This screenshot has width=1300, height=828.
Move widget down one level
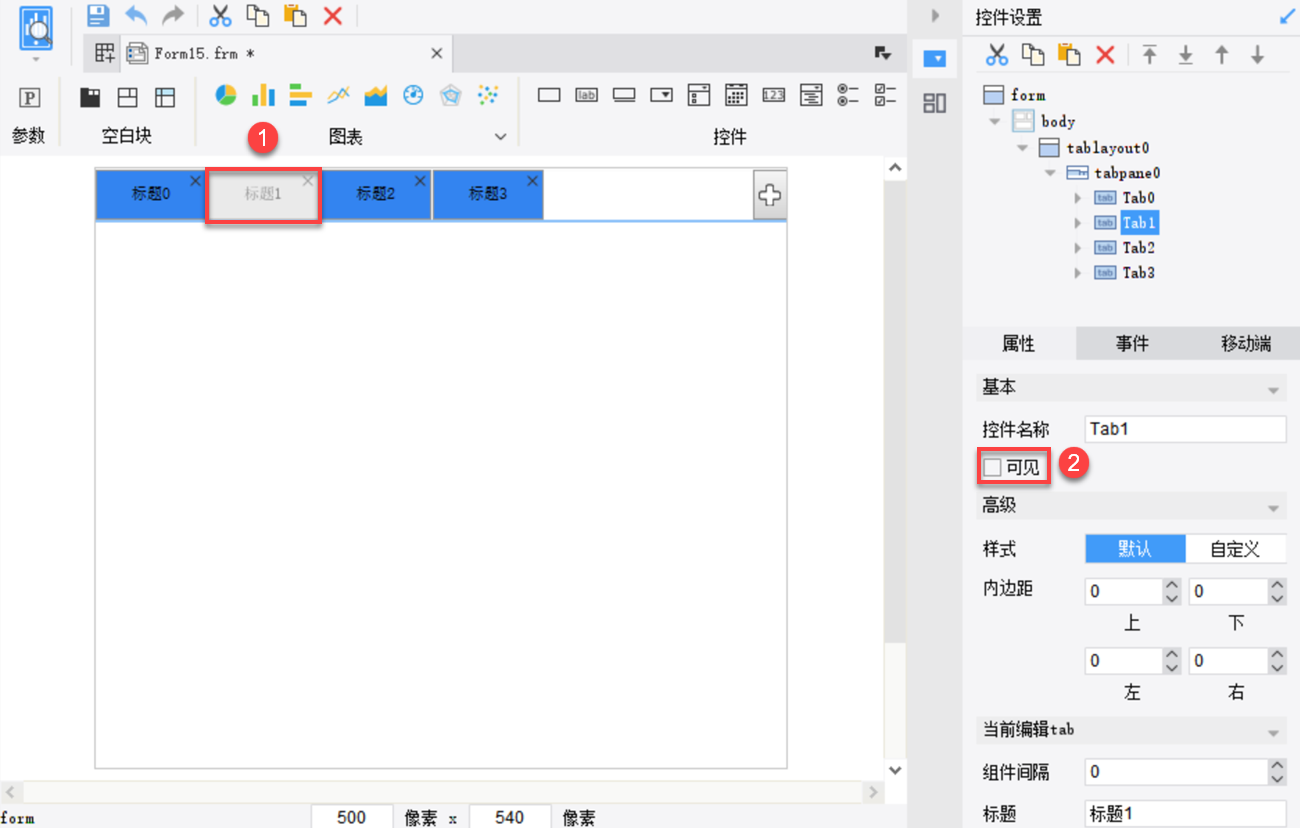coord(1258,55)
